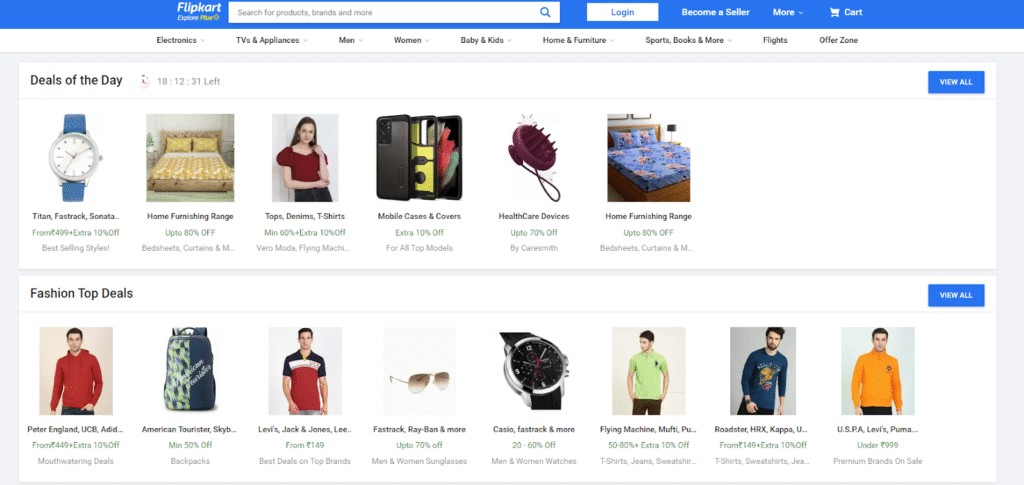Open the red top woman image

coord(305,158)
